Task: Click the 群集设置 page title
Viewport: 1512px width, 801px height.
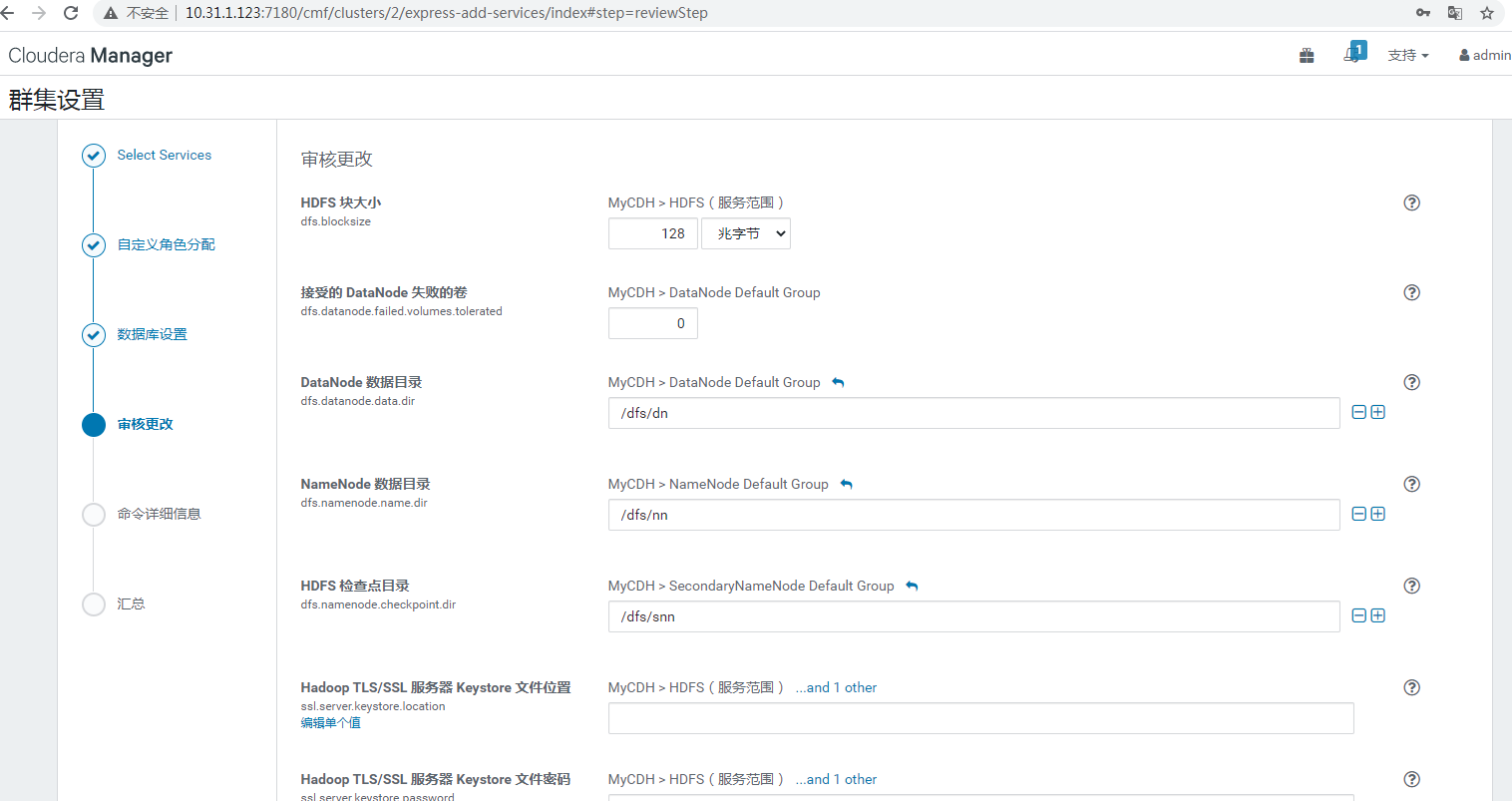Action: (57, 100)
